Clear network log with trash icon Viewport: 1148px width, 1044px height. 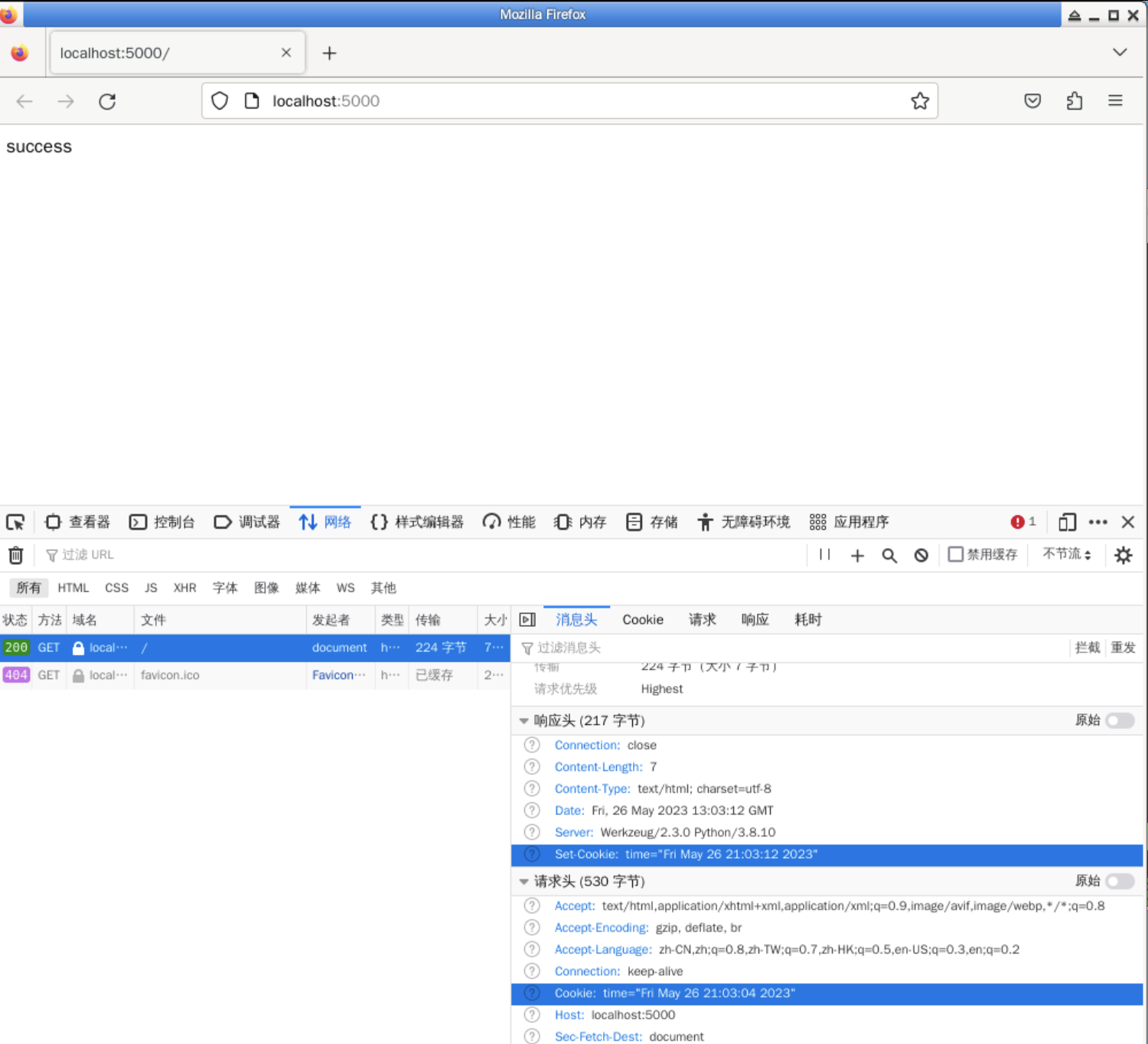[16, 555]
